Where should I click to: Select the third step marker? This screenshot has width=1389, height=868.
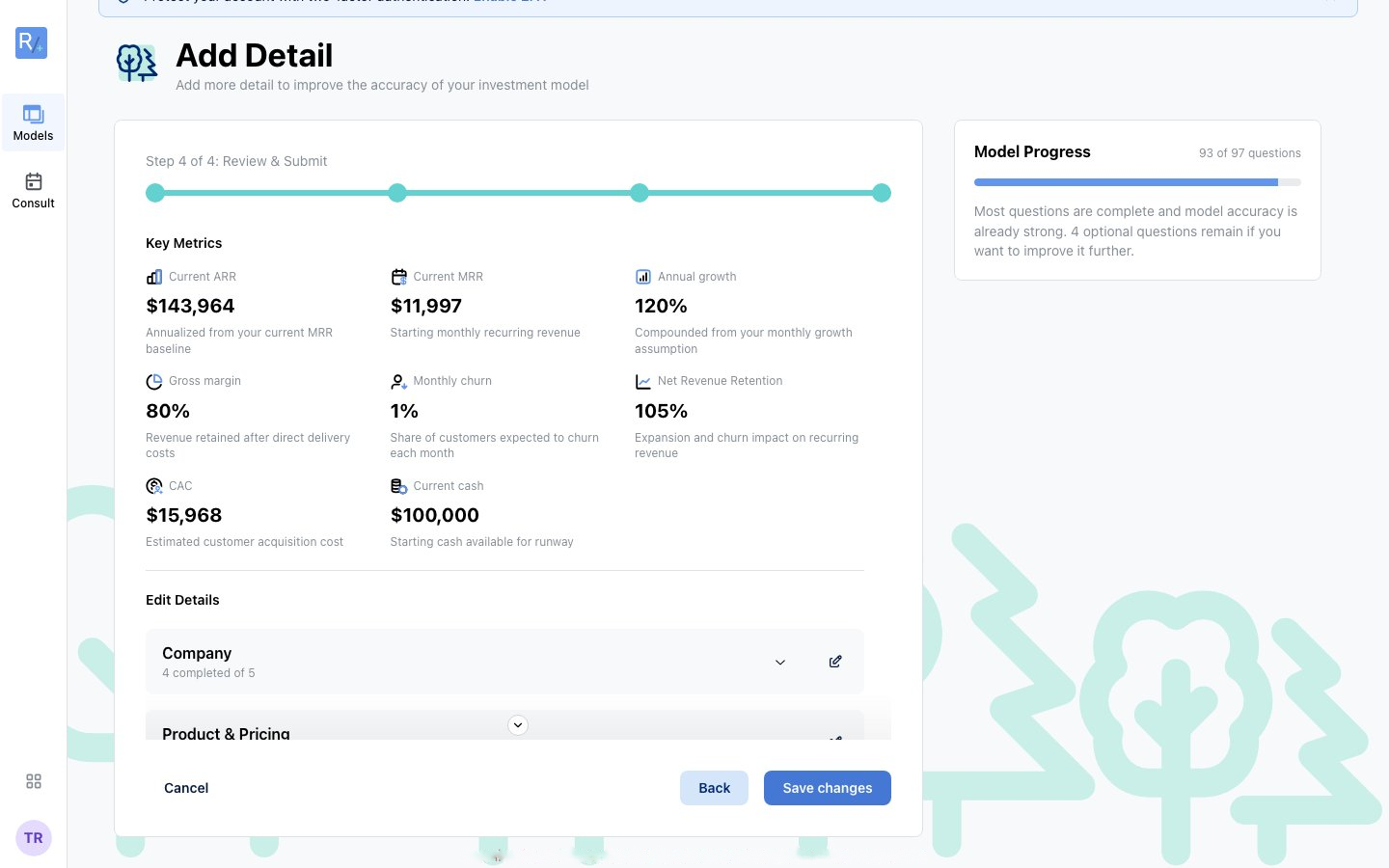(x=640, y=193)
